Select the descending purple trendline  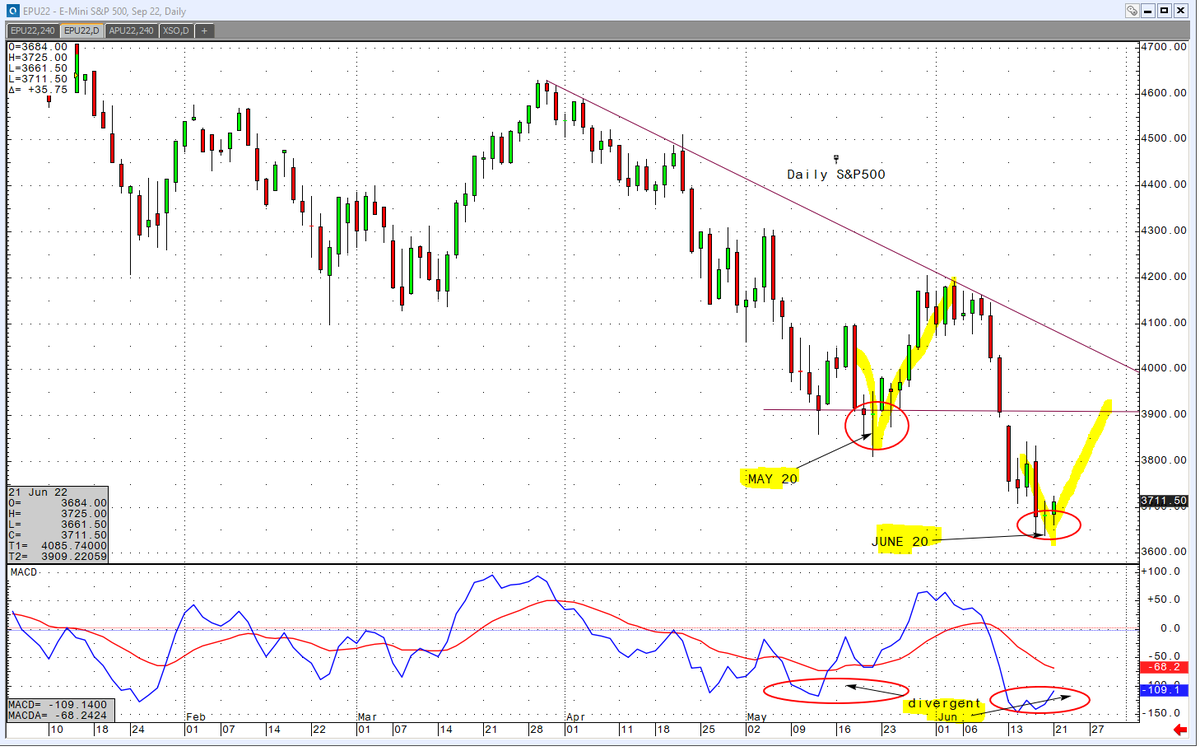pyautogui.click(x=840, y=224)
